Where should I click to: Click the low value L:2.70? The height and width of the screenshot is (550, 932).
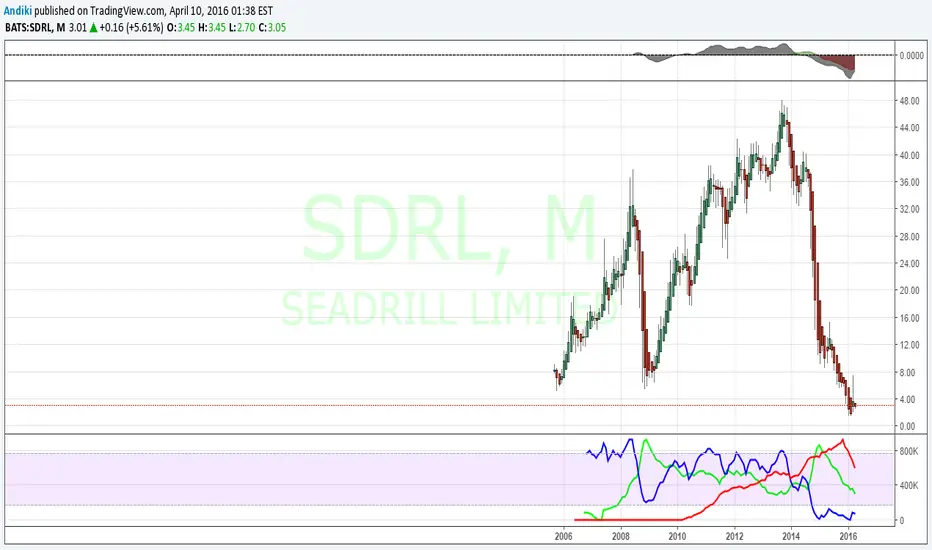242,27
